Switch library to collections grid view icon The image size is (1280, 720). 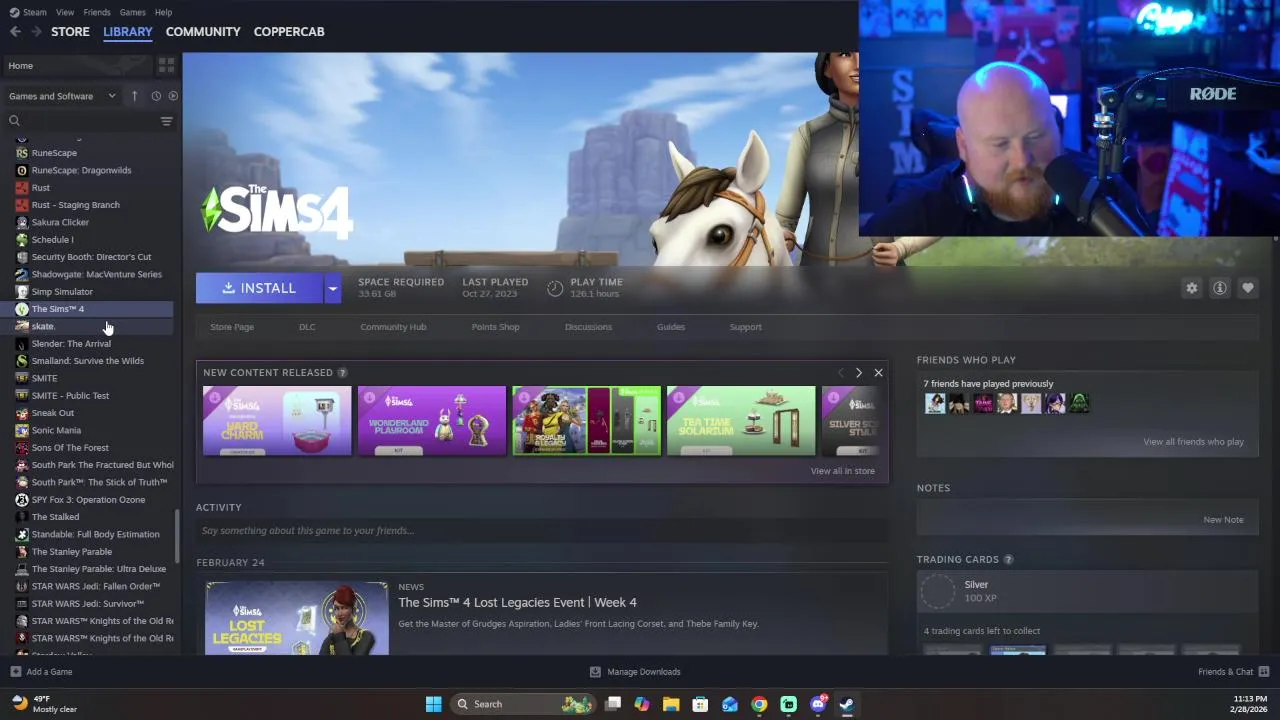point(167,65)
